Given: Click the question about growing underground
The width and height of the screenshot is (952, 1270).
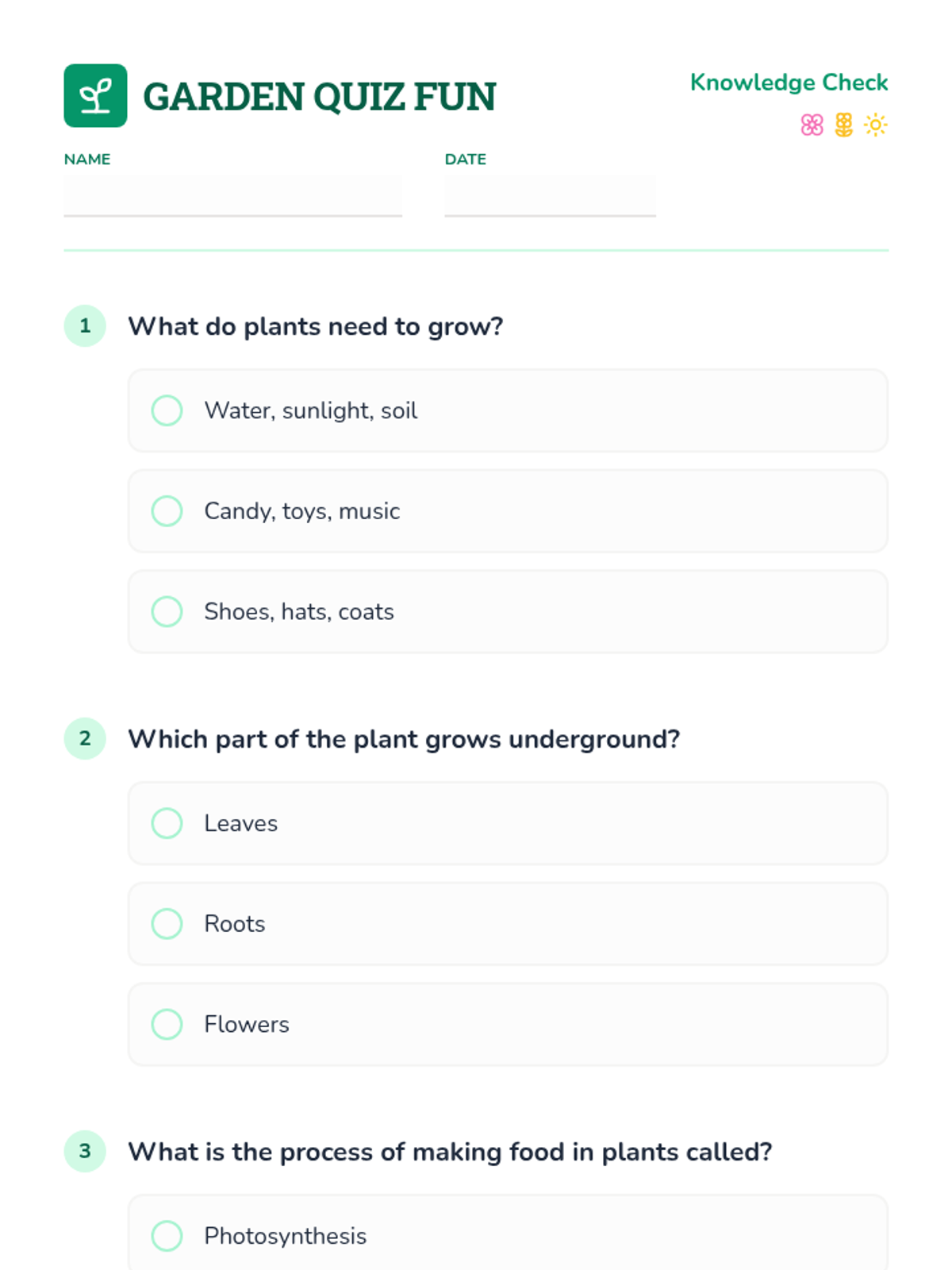Looking at the screenshot, I should [x=404, y=739].
